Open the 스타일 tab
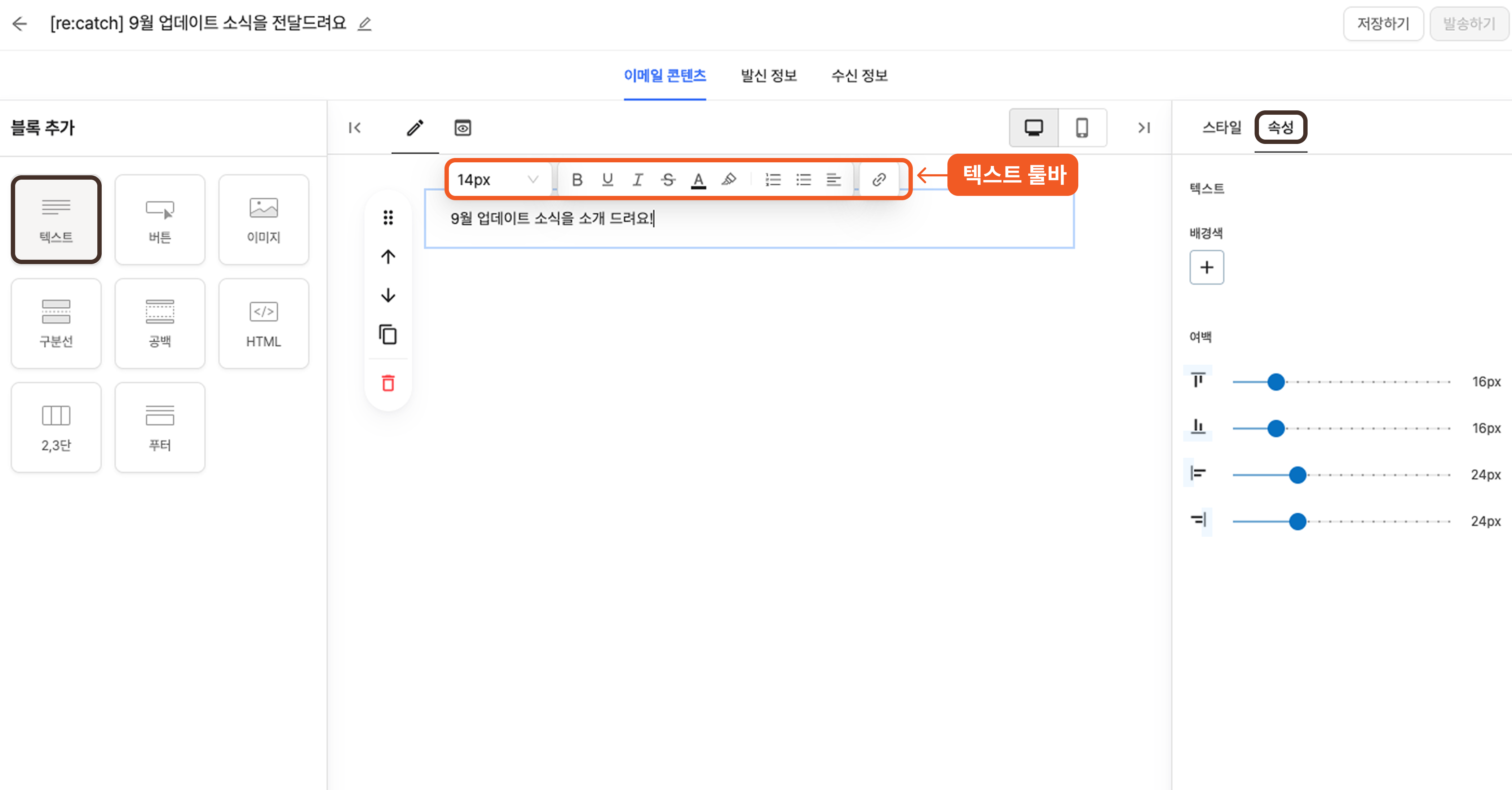Viewport: 1512px width, 790px height. (1221, 127)
